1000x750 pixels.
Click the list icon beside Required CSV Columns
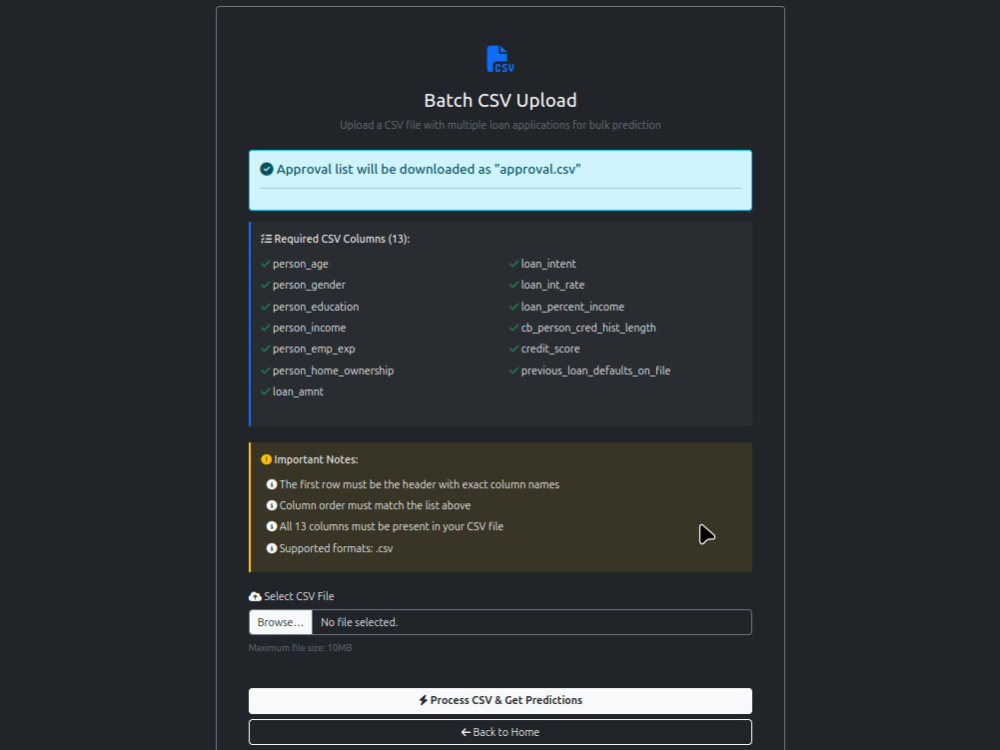(266, 239)
